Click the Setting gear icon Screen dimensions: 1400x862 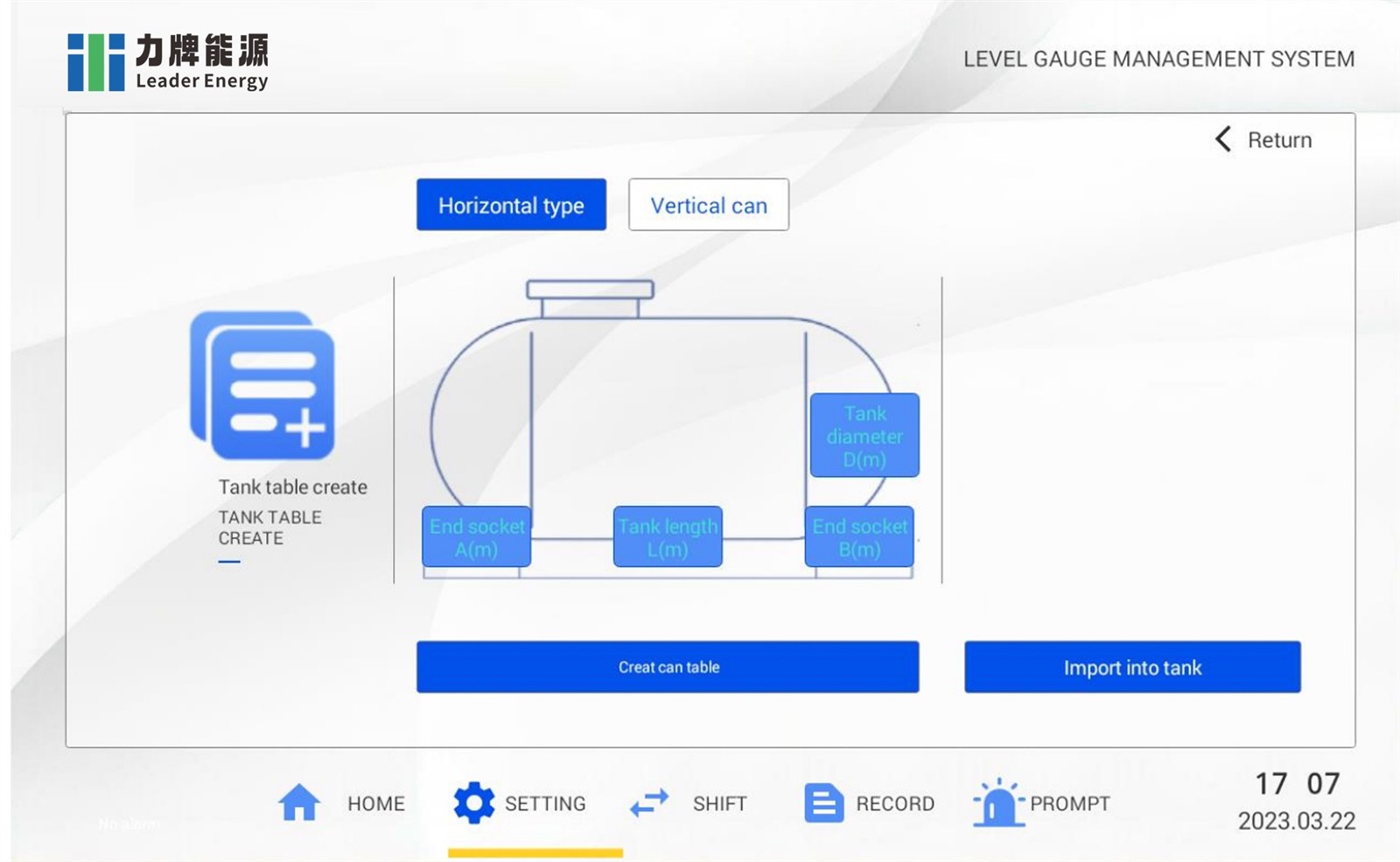pos(473,802)
